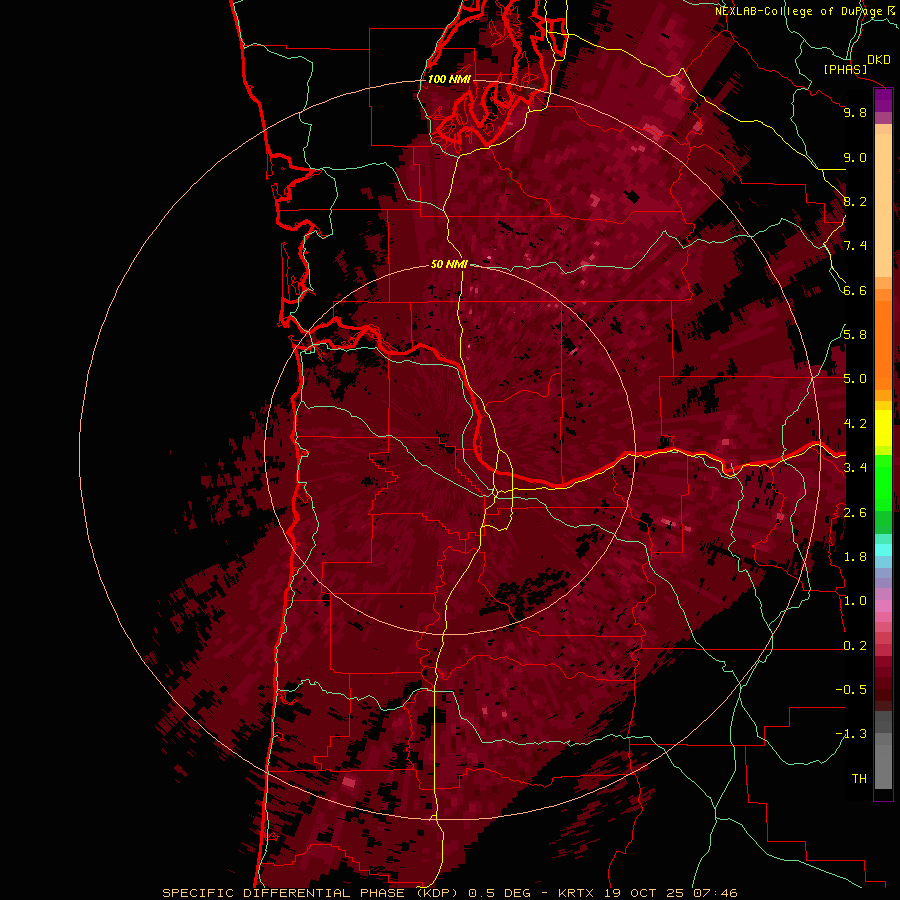
Task: Select the -1.3 value on the color scale
Action: (x=851, y=734)
